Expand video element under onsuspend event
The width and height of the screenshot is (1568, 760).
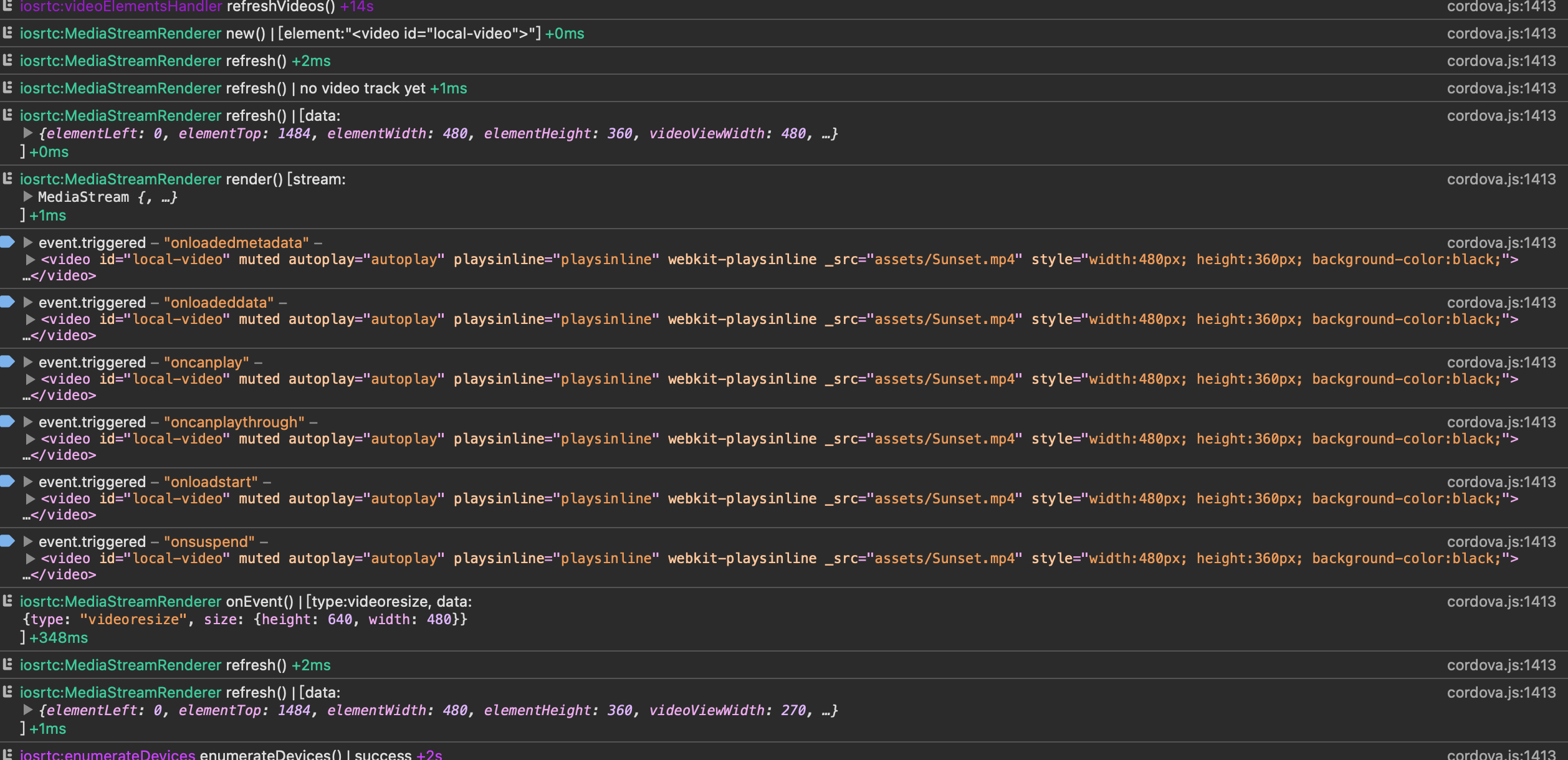(x=30, y=558)
